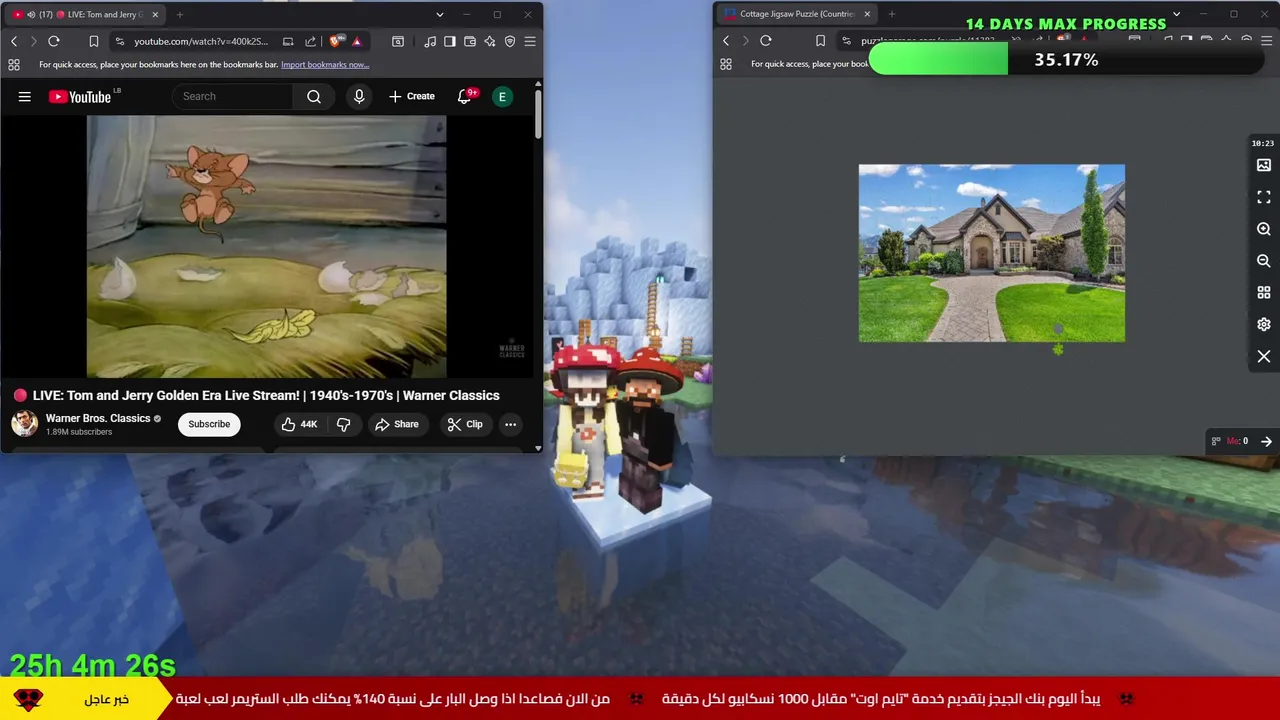1280x720 pixels.
Task: Open Warner Bros. Classics channel name link
Action: (x=98, y=418)
